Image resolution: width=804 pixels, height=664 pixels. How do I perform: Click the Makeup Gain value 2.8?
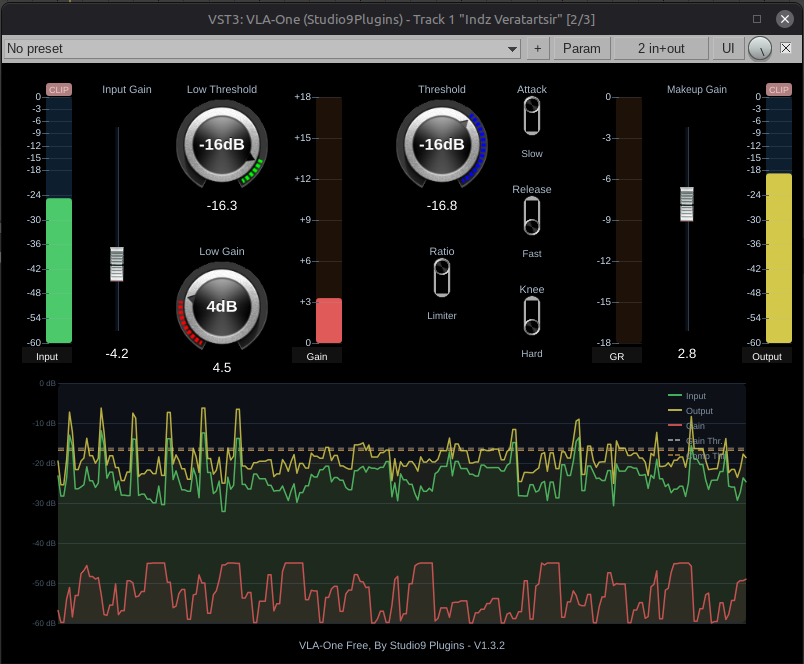pos(687,354)
